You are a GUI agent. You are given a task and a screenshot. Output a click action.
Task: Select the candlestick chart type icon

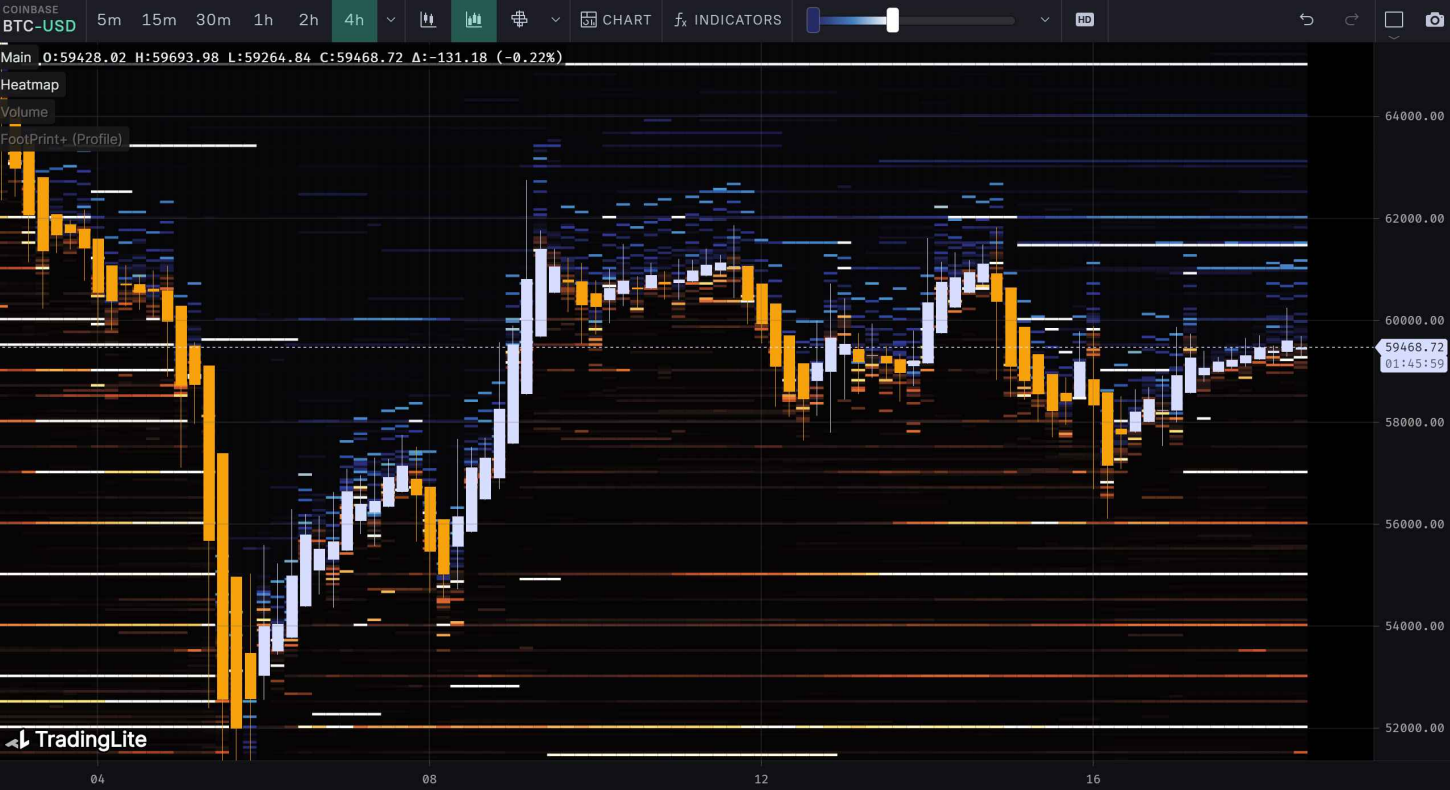click(428, 20)
